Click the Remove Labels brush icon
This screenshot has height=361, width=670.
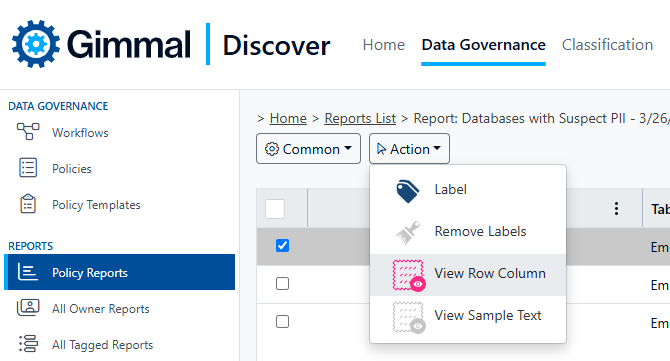[408, 232]
